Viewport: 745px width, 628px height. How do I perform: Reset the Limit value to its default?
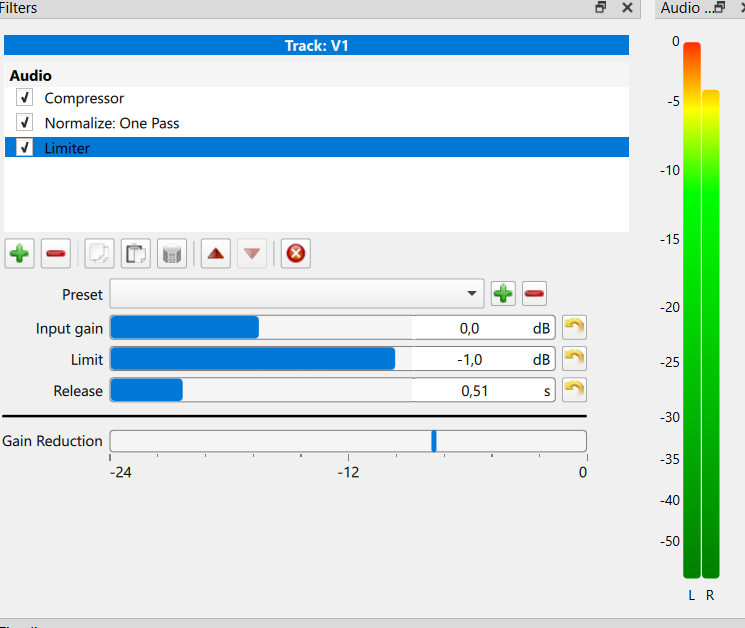tap(574, 359)
